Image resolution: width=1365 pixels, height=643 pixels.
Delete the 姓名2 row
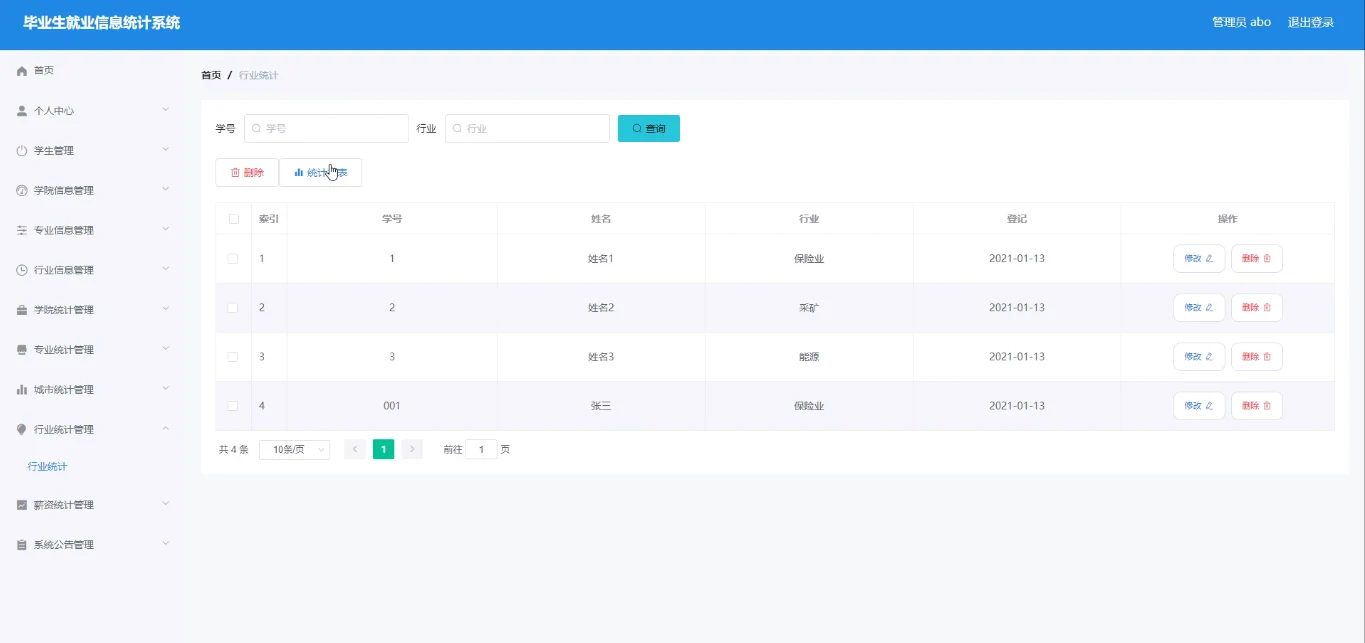(1257, 307)
